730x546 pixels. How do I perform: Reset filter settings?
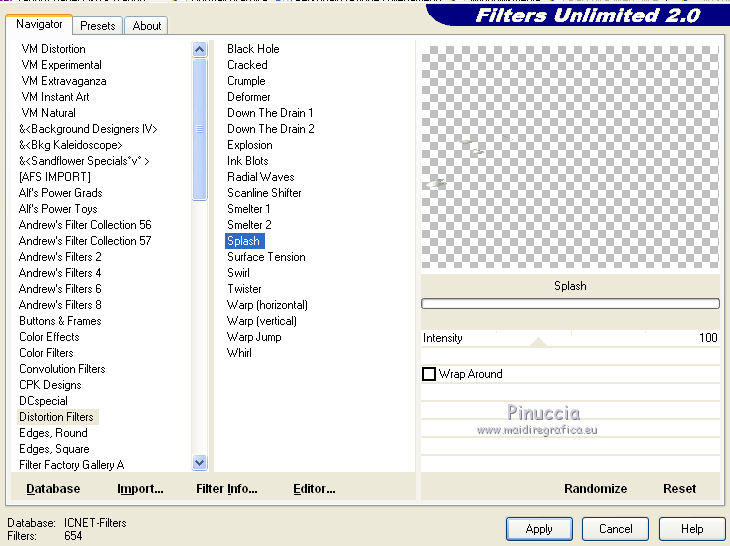[x=679, y=489]
